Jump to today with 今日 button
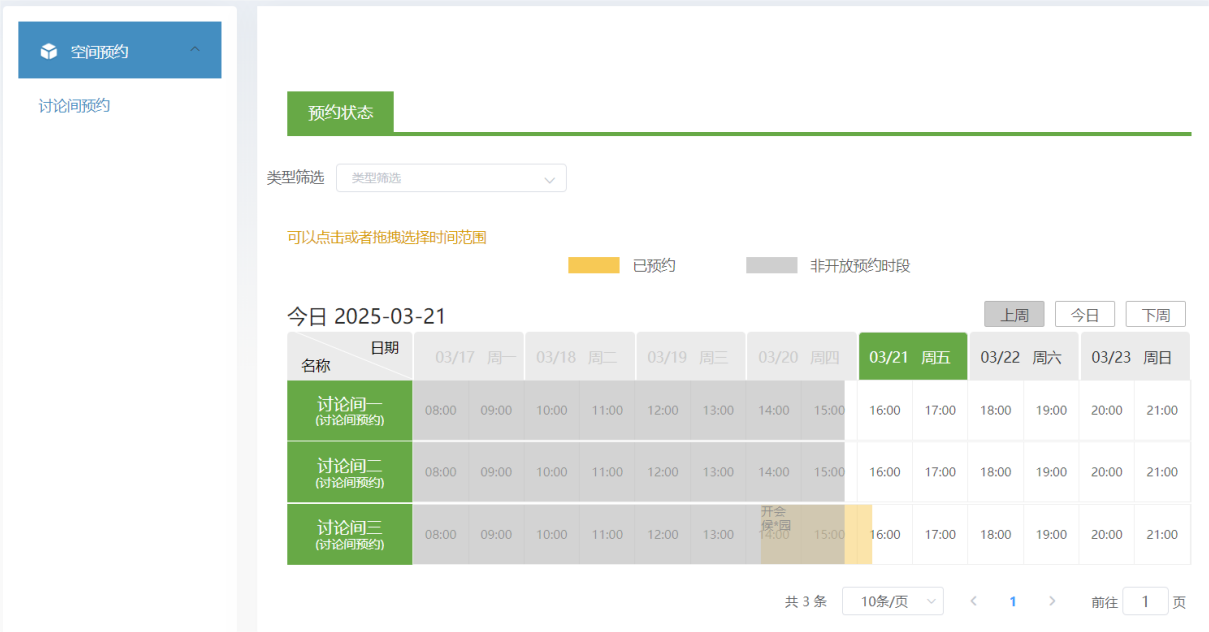 point(1085,315)
